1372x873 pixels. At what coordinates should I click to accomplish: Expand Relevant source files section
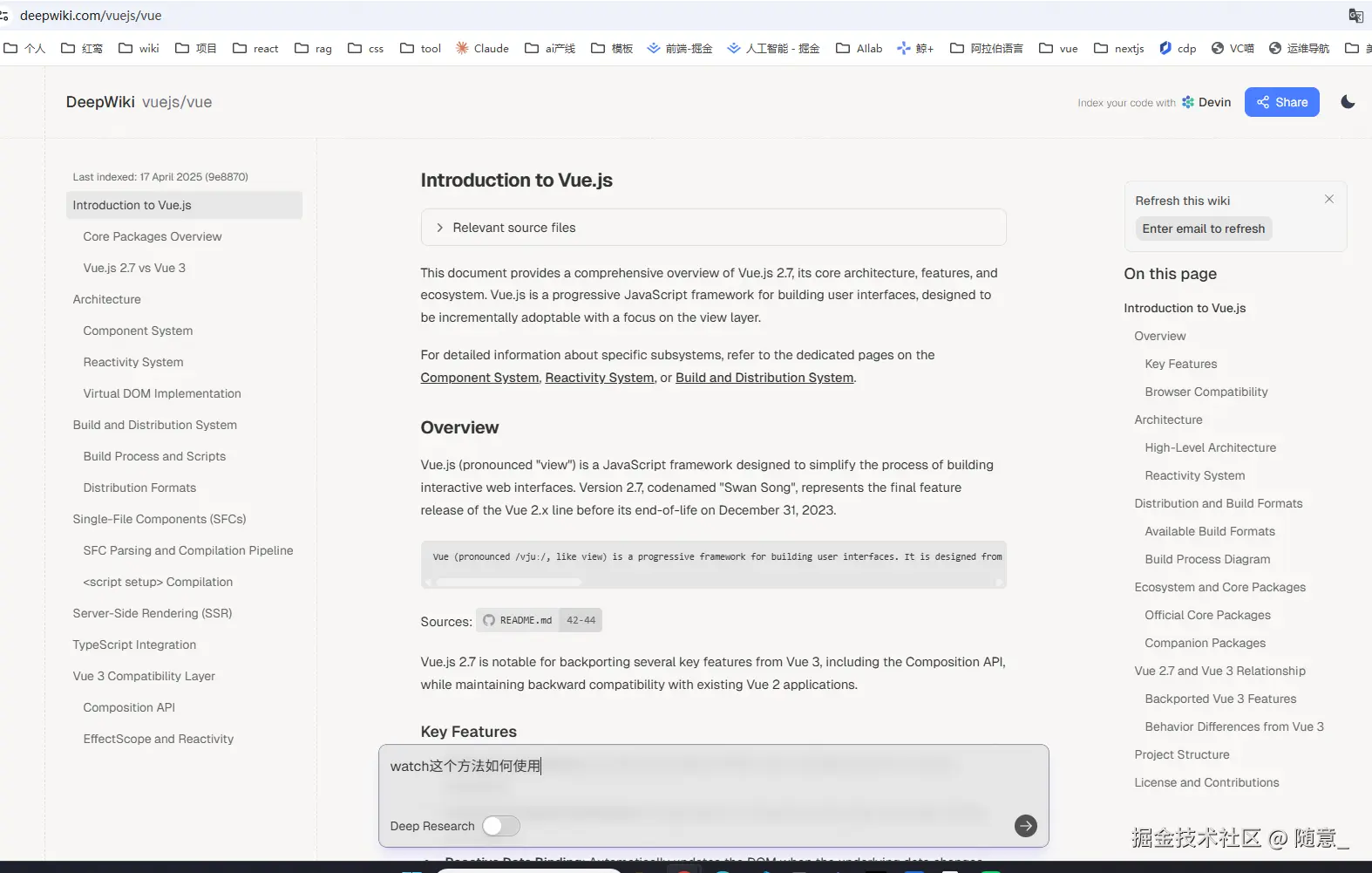[x=713, y=228]
